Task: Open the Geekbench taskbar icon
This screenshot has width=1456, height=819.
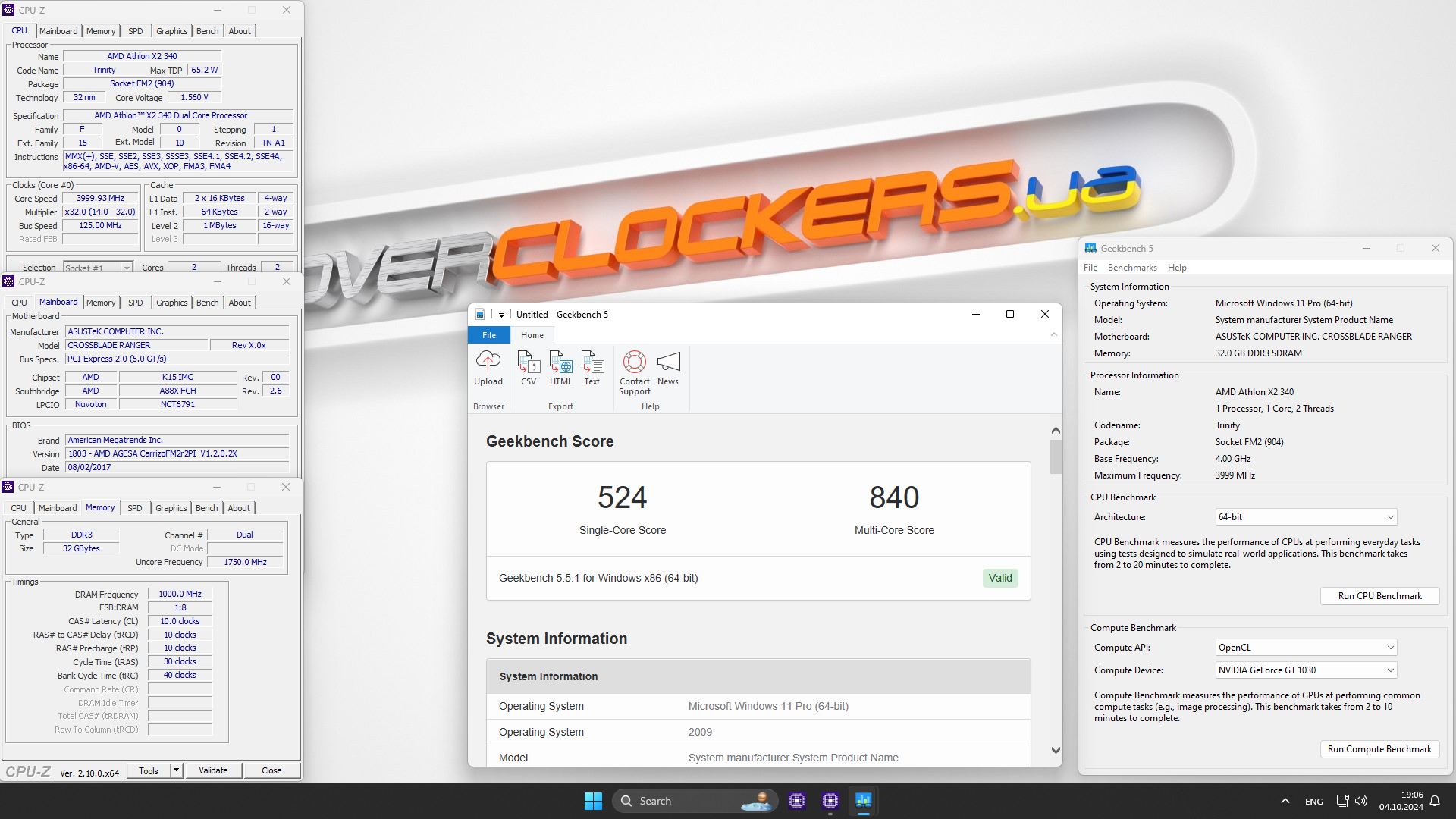Action: pyautogui.click(x=864, y=801)
